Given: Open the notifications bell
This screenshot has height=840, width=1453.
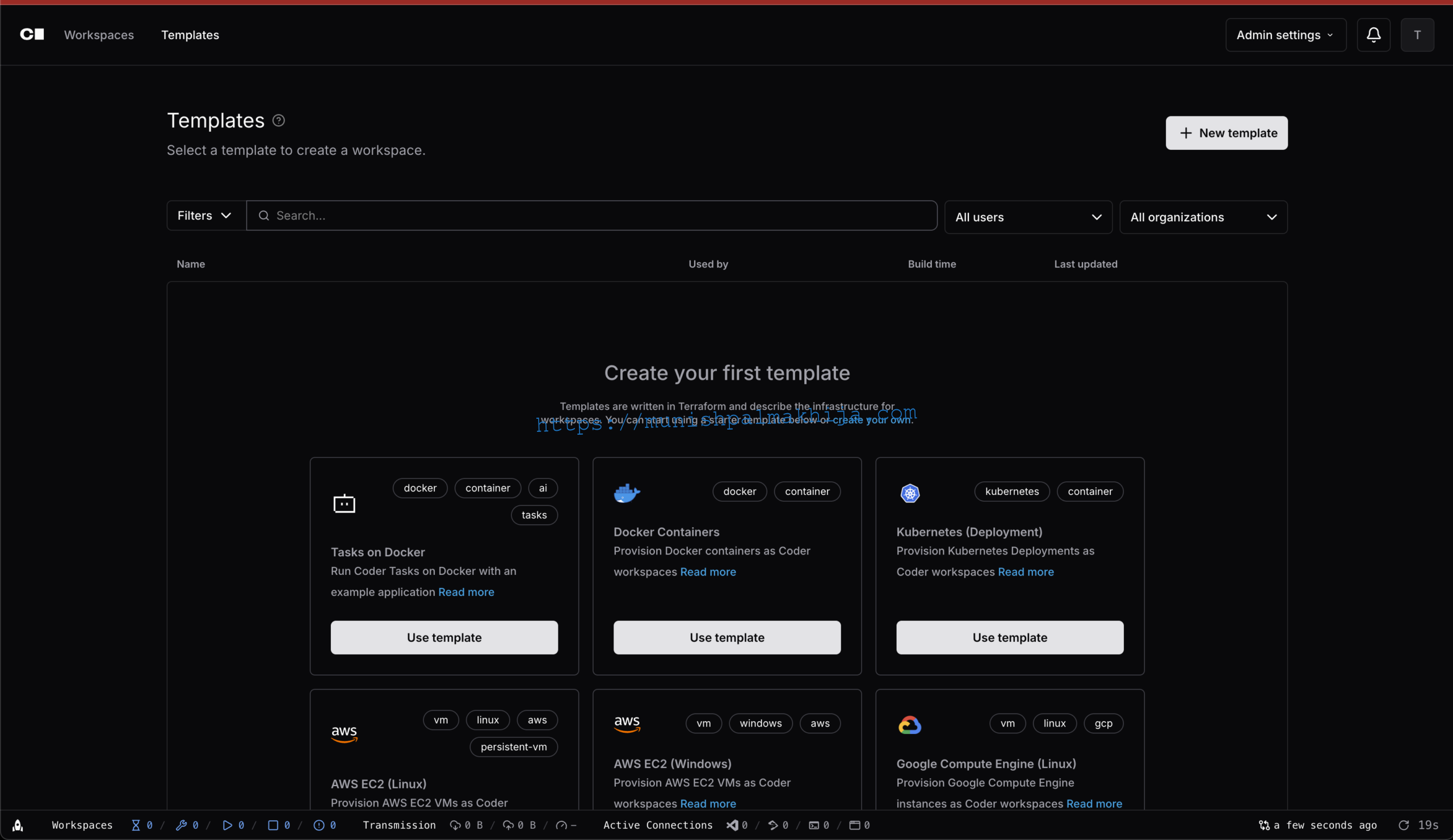Looking at the screenshot, I should 1373,35.
